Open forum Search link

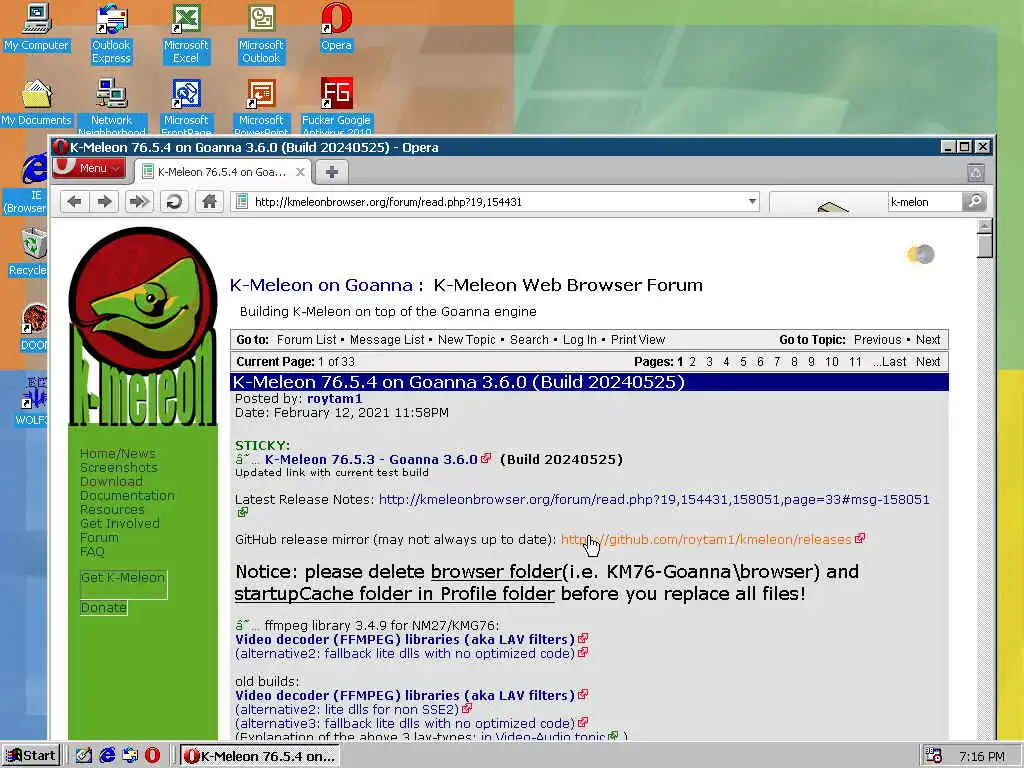(x=529, y=340)
